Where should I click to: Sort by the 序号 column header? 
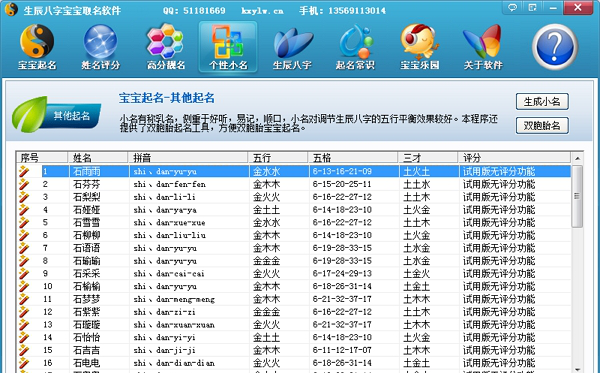point(42,157)
